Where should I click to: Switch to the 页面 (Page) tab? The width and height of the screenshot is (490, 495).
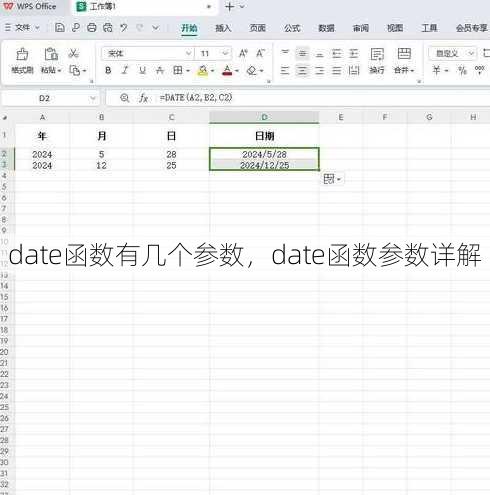(258, 28)
